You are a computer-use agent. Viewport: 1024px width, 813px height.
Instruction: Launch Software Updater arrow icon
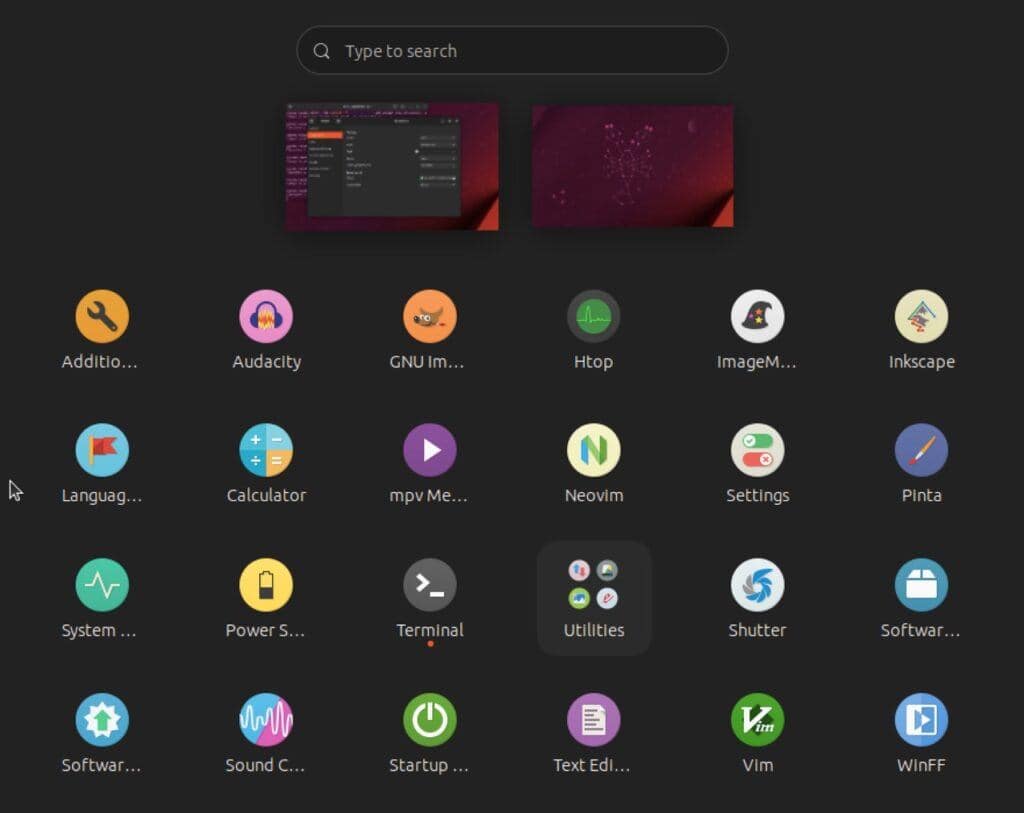coord(102,720)
